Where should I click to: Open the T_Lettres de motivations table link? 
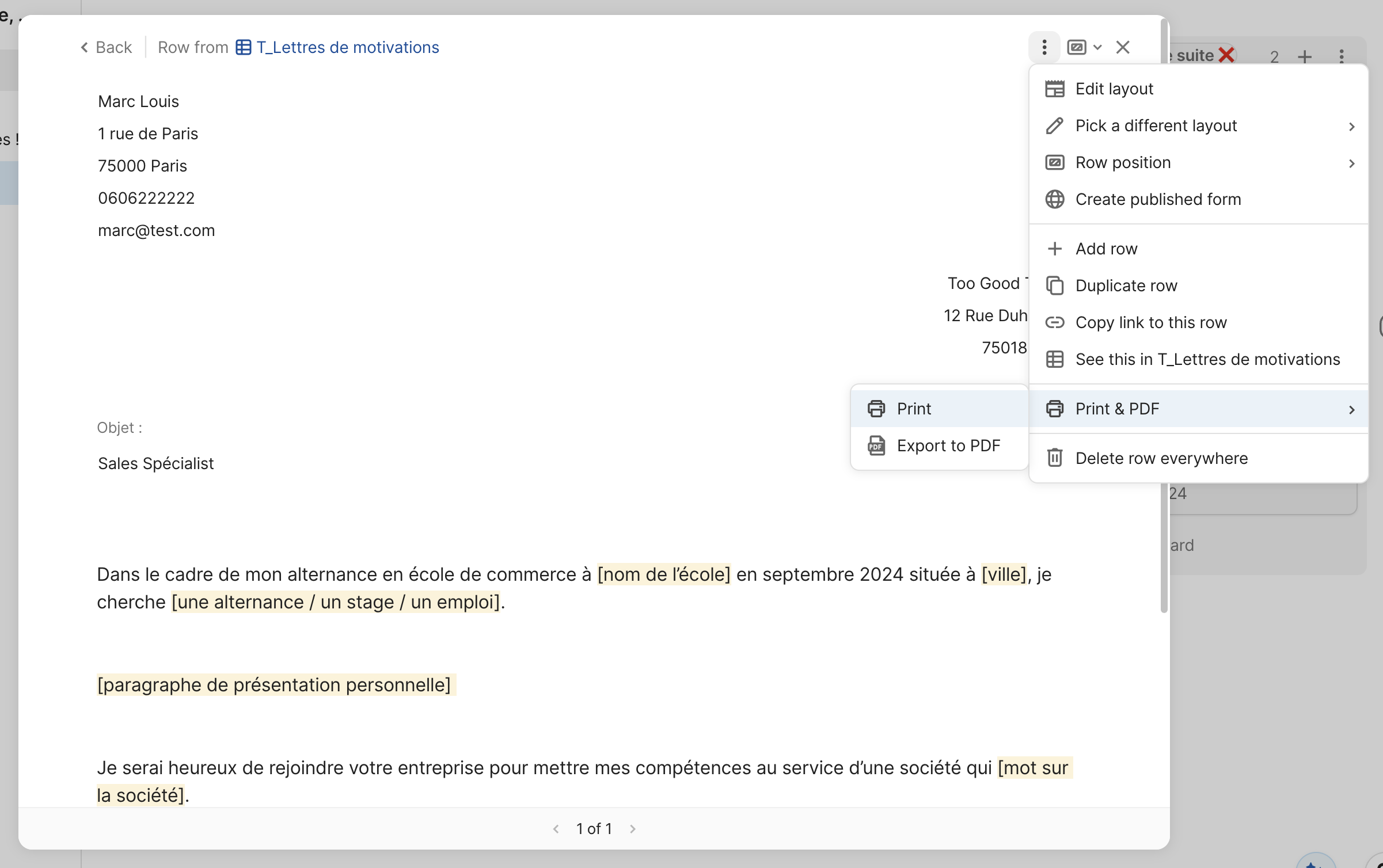(x=347, y=47)
